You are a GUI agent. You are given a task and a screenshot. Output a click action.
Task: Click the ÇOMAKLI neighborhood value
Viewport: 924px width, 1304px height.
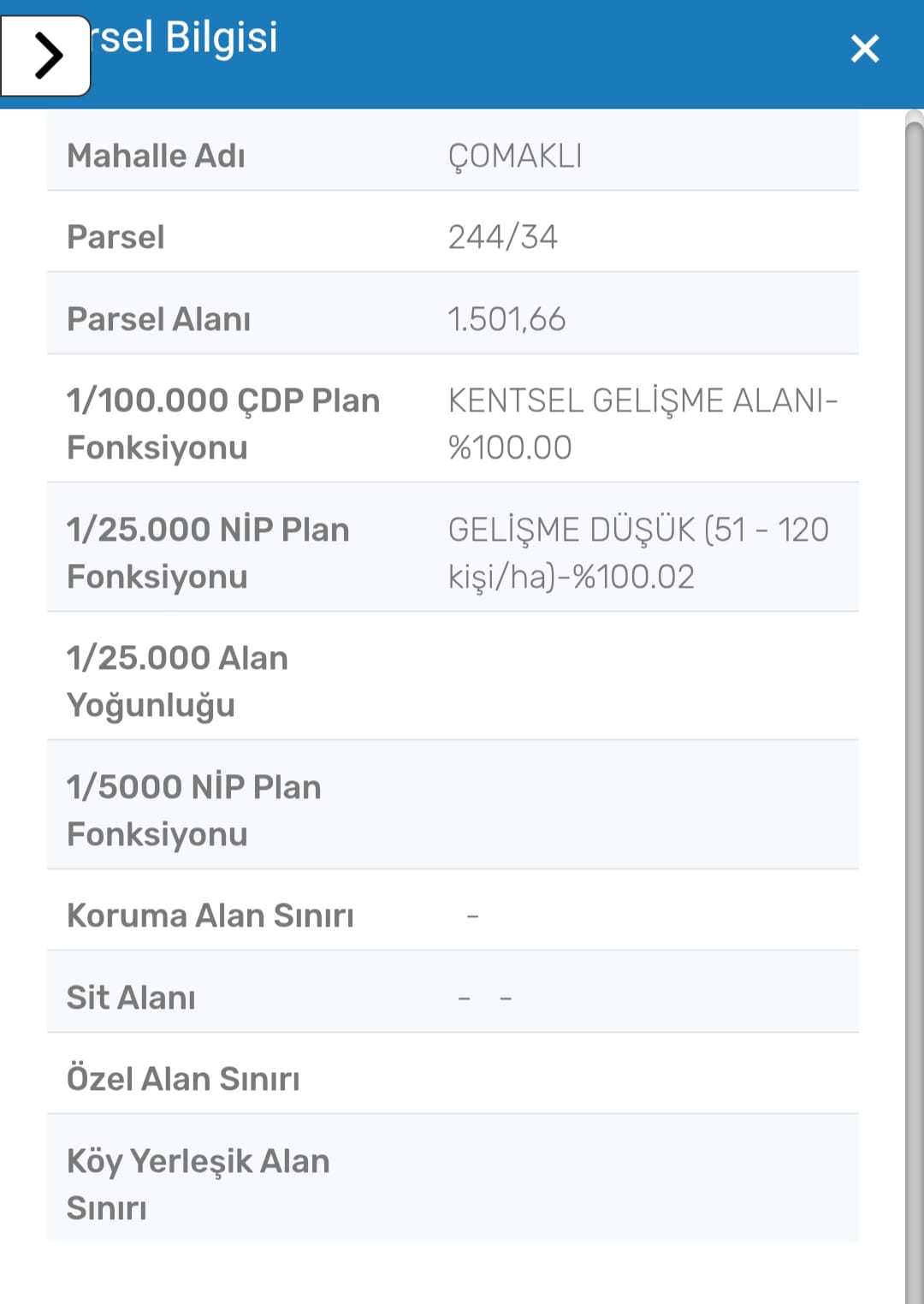pos(515,156)
